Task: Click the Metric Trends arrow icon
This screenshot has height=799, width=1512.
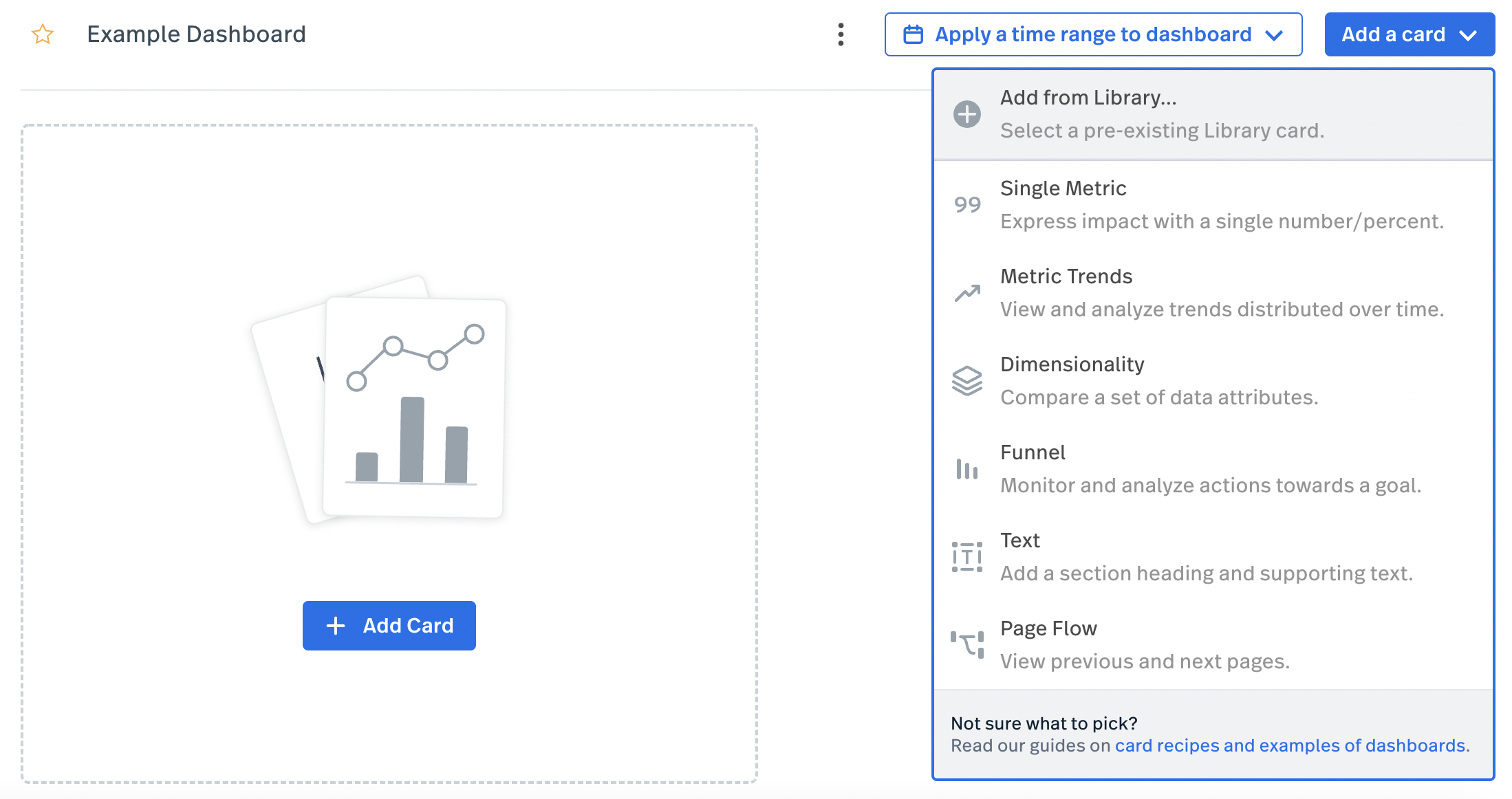Action: [966, 293]
